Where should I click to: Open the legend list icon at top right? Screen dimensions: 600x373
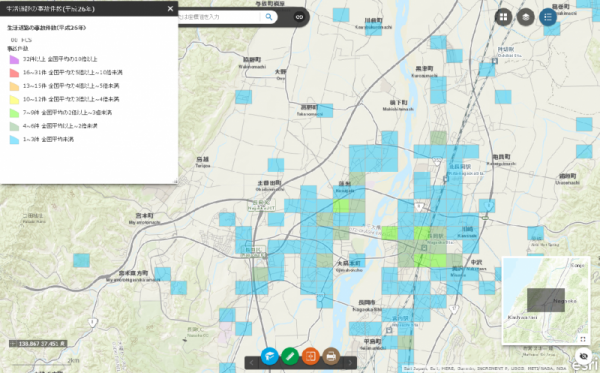(548, 17)
